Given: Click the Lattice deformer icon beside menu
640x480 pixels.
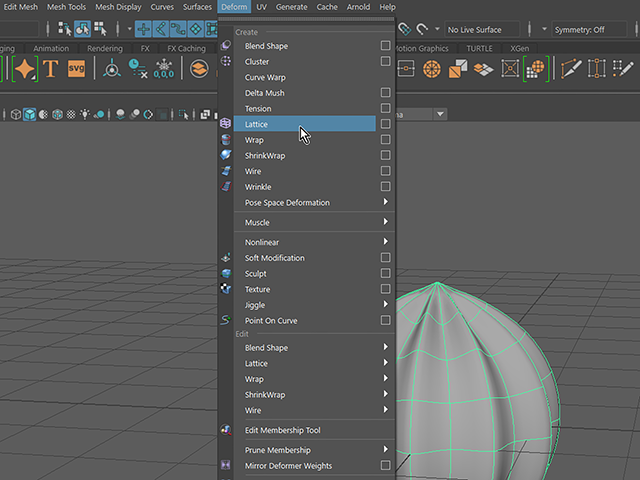Looking at the screenshot, I should [x=226, y=123].
